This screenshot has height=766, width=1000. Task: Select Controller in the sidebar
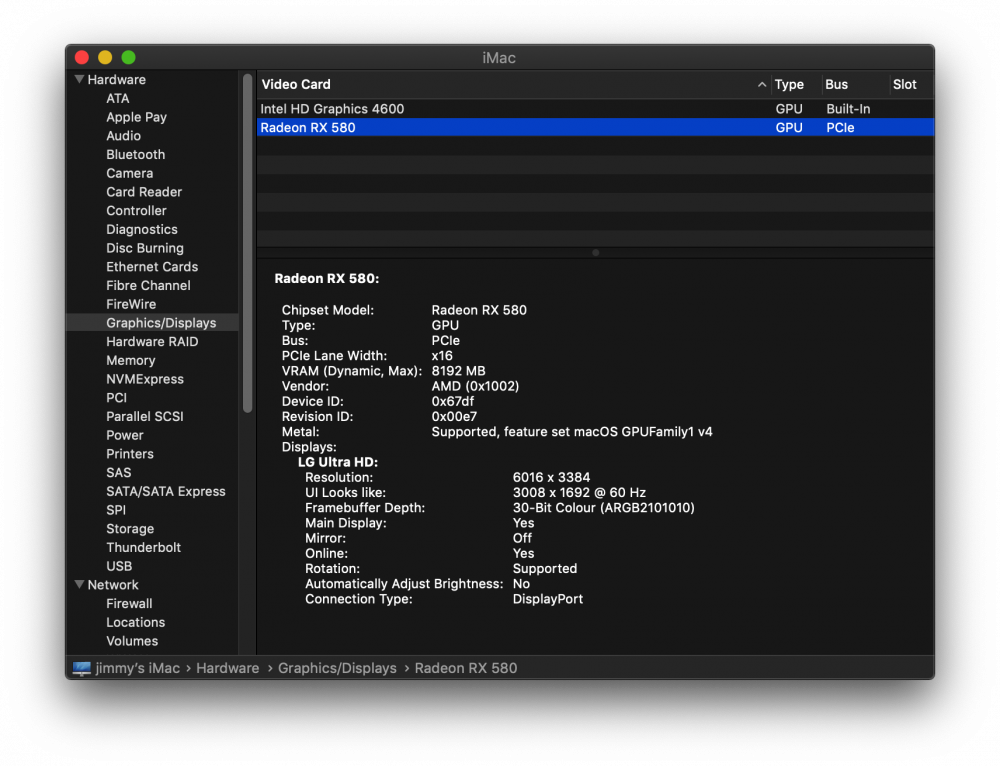click(136, 210)
